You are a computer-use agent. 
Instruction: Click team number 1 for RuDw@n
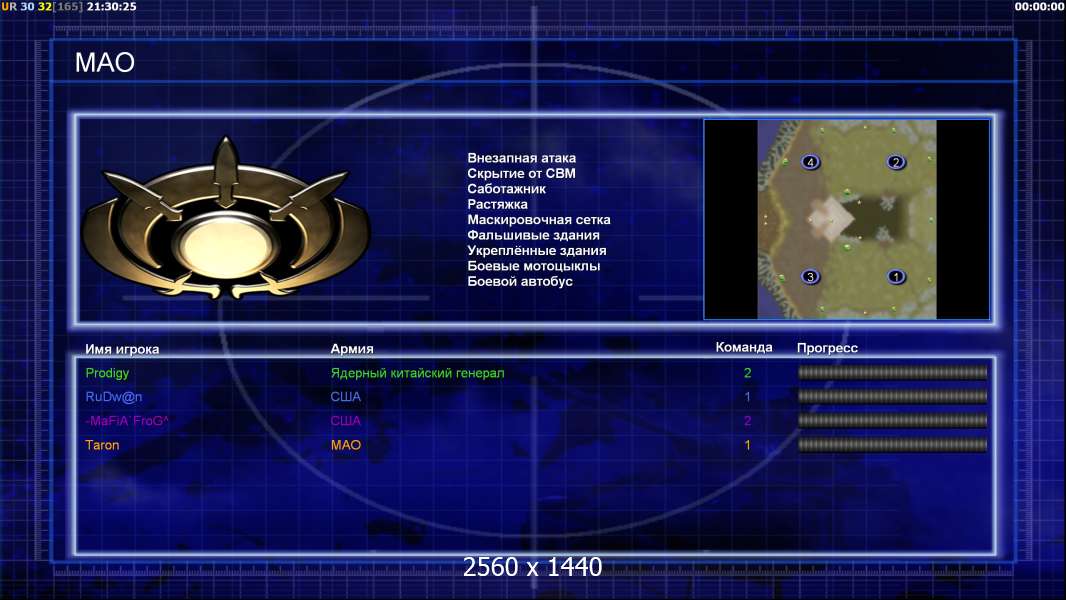coord(748,397)
